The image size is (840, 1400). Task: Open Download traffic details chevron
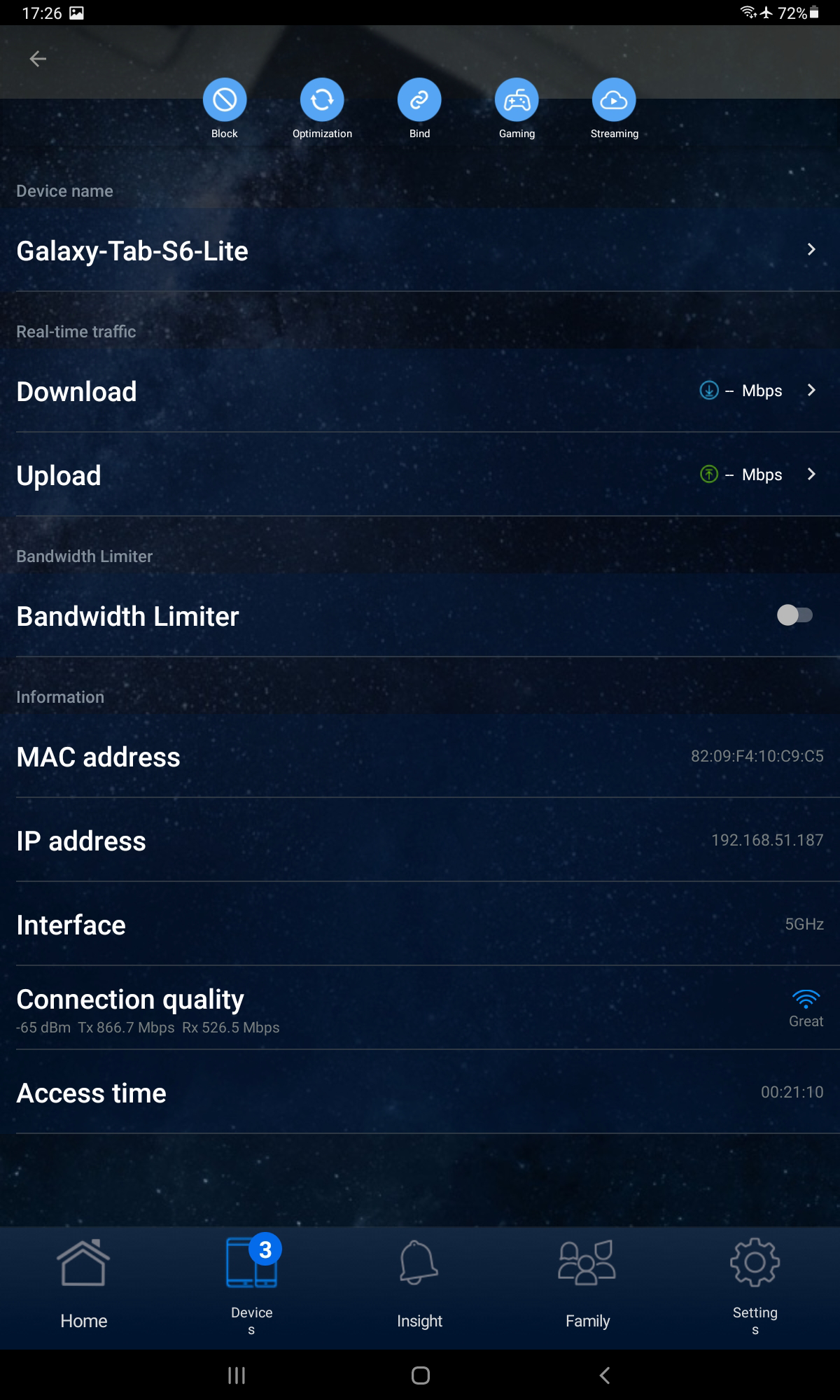[x=811, y=391]
